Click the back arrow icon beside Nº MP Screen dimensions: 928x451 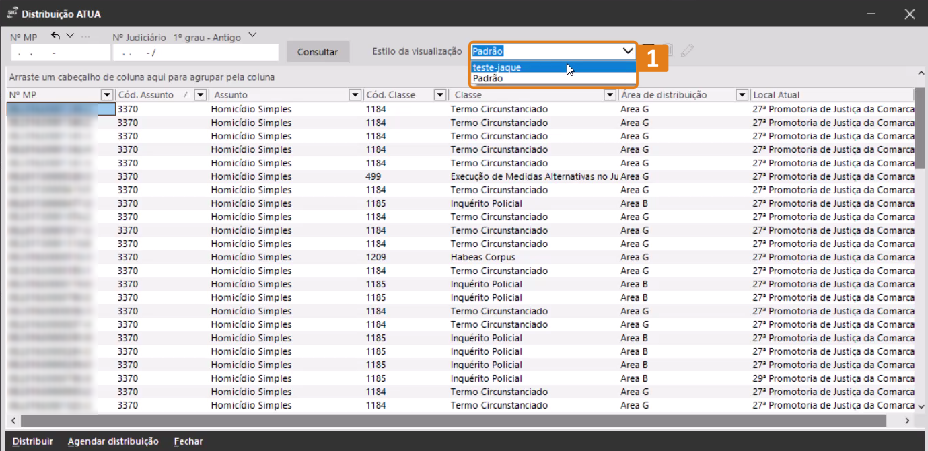55,36
